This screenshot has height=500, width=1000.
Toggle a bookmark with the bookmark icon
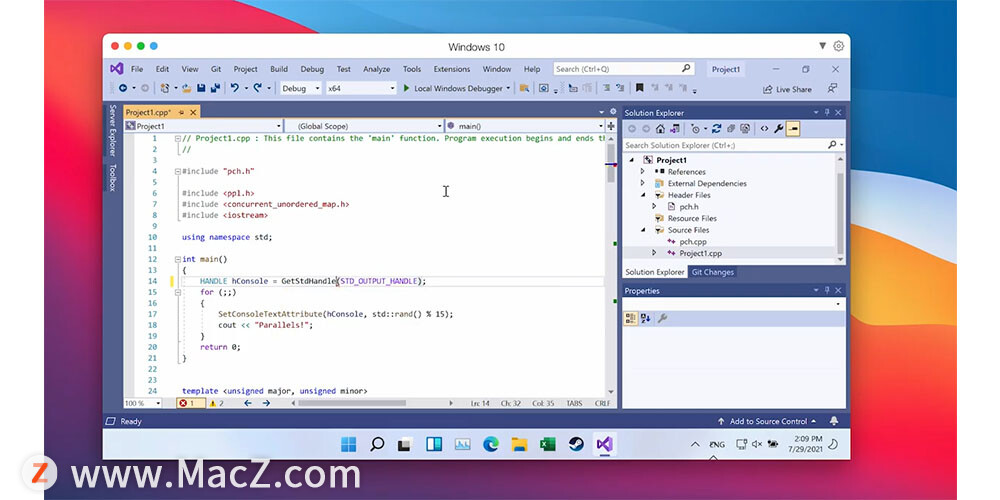click(x=640, y=89)
